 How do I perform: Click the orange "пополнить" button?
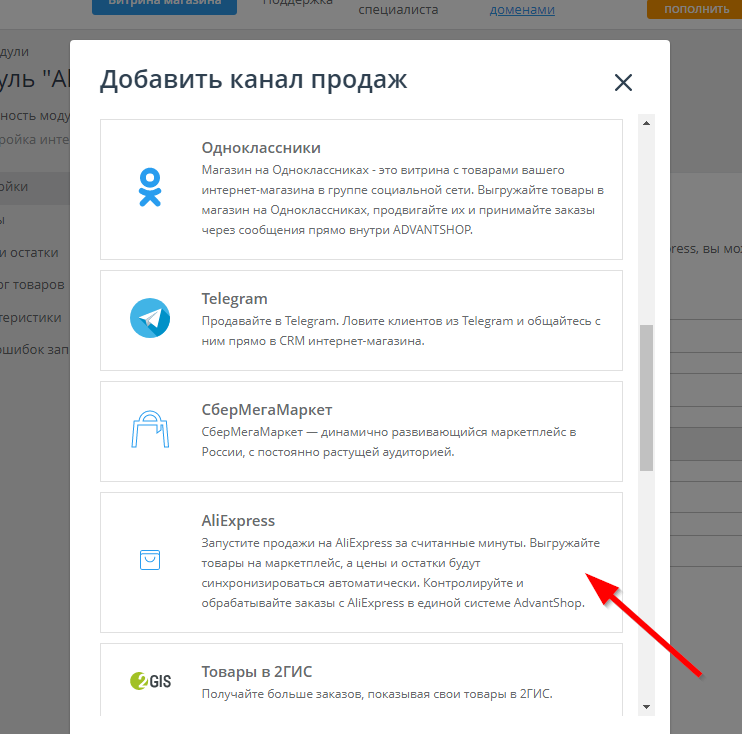click(697, 9)
